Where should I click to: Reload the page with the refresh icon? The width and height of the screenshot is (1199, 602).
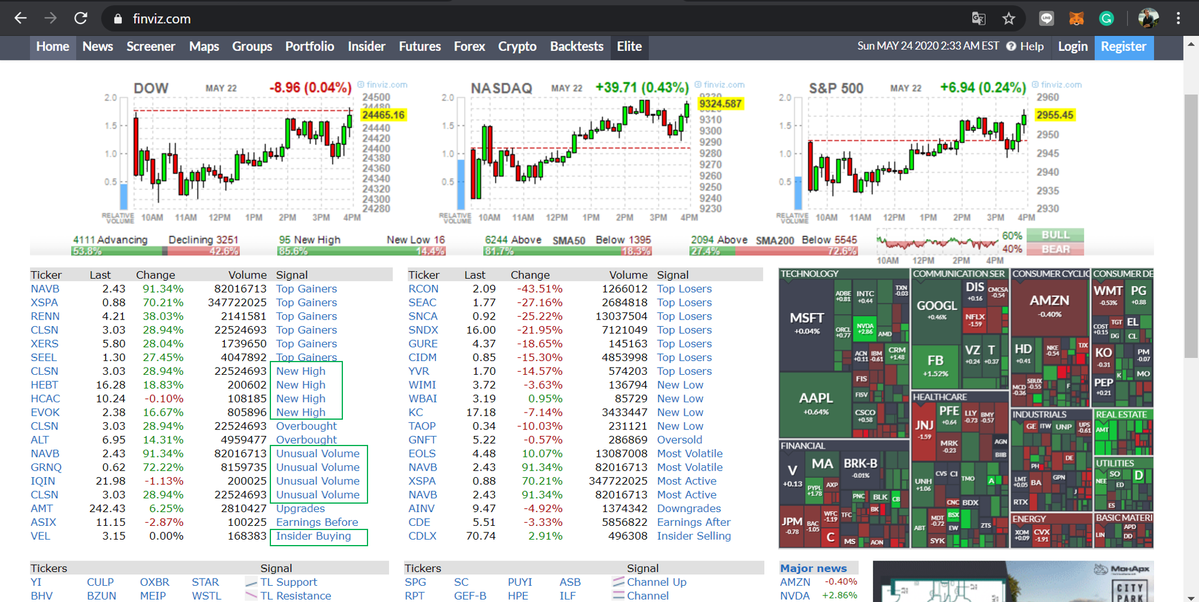click(80, 18)
